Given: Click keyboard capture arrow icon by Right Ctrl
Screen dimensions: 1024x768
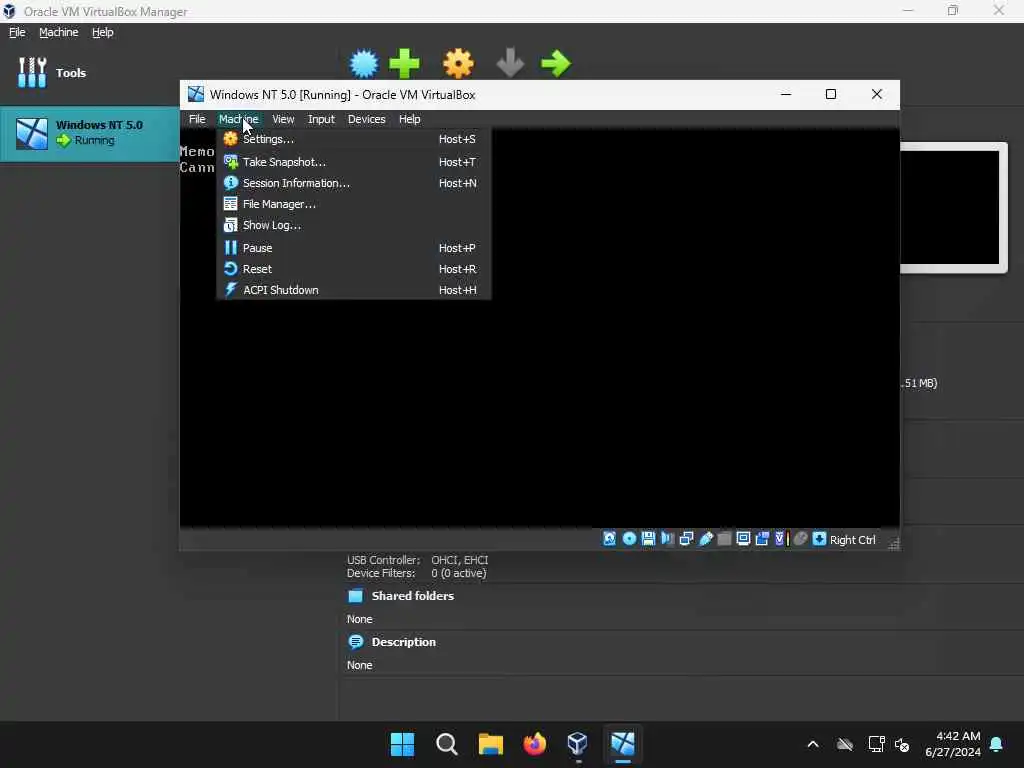Looking at the screenshot, I should pos(819,539).
